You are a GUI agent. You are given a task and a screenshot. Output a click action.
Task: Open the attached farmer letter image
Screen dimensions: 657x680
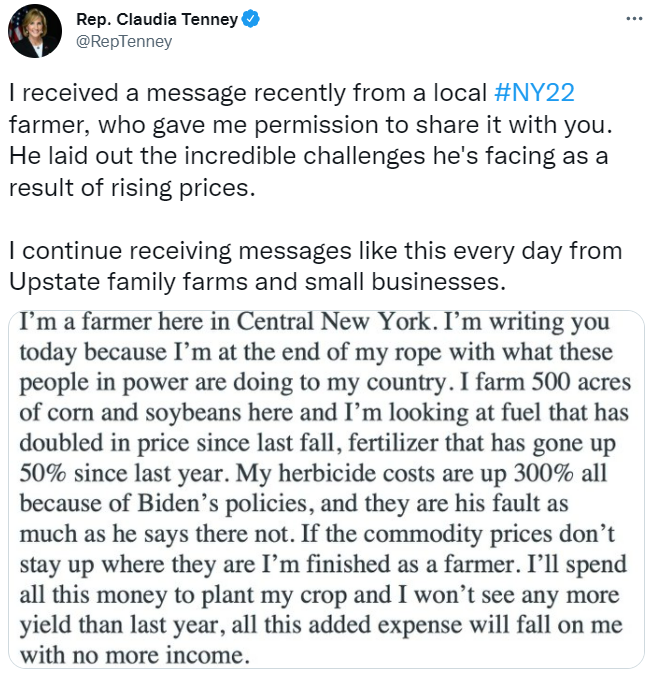[326, 489]
